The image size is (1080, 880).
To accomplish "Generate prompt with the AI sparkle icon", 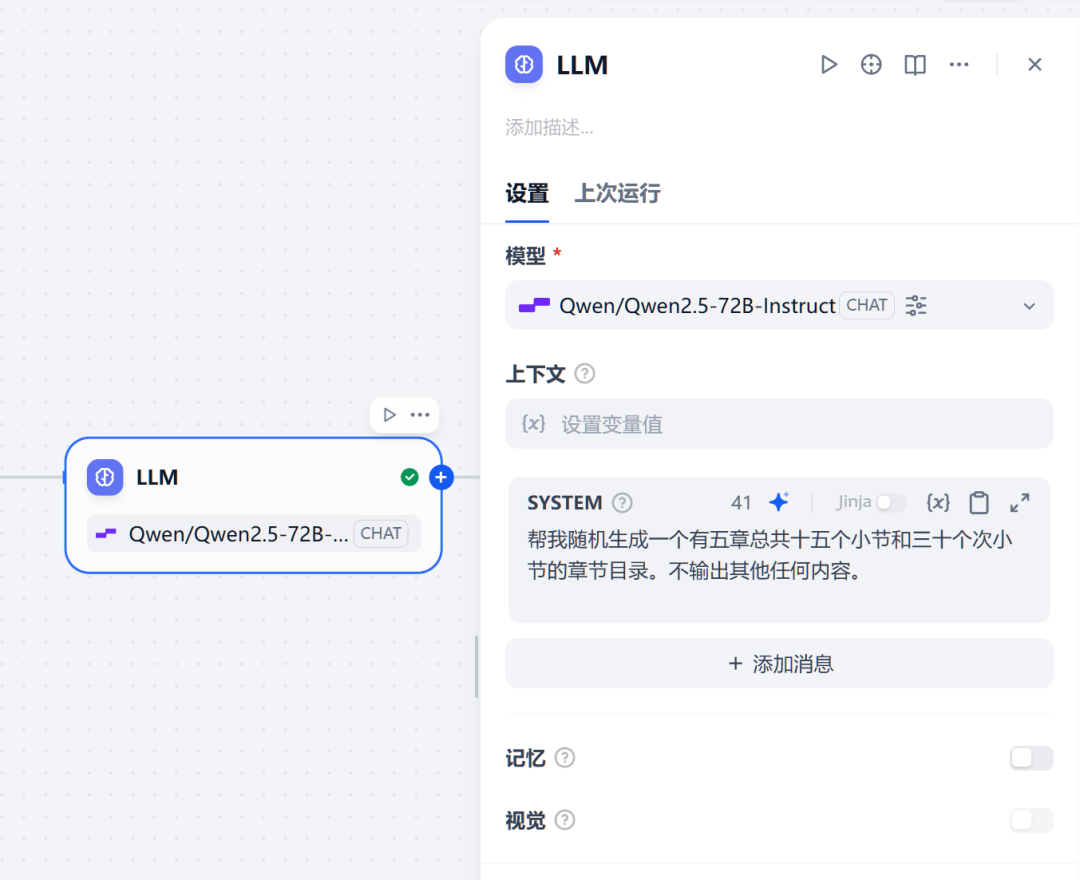I will (x=779, y=502).
